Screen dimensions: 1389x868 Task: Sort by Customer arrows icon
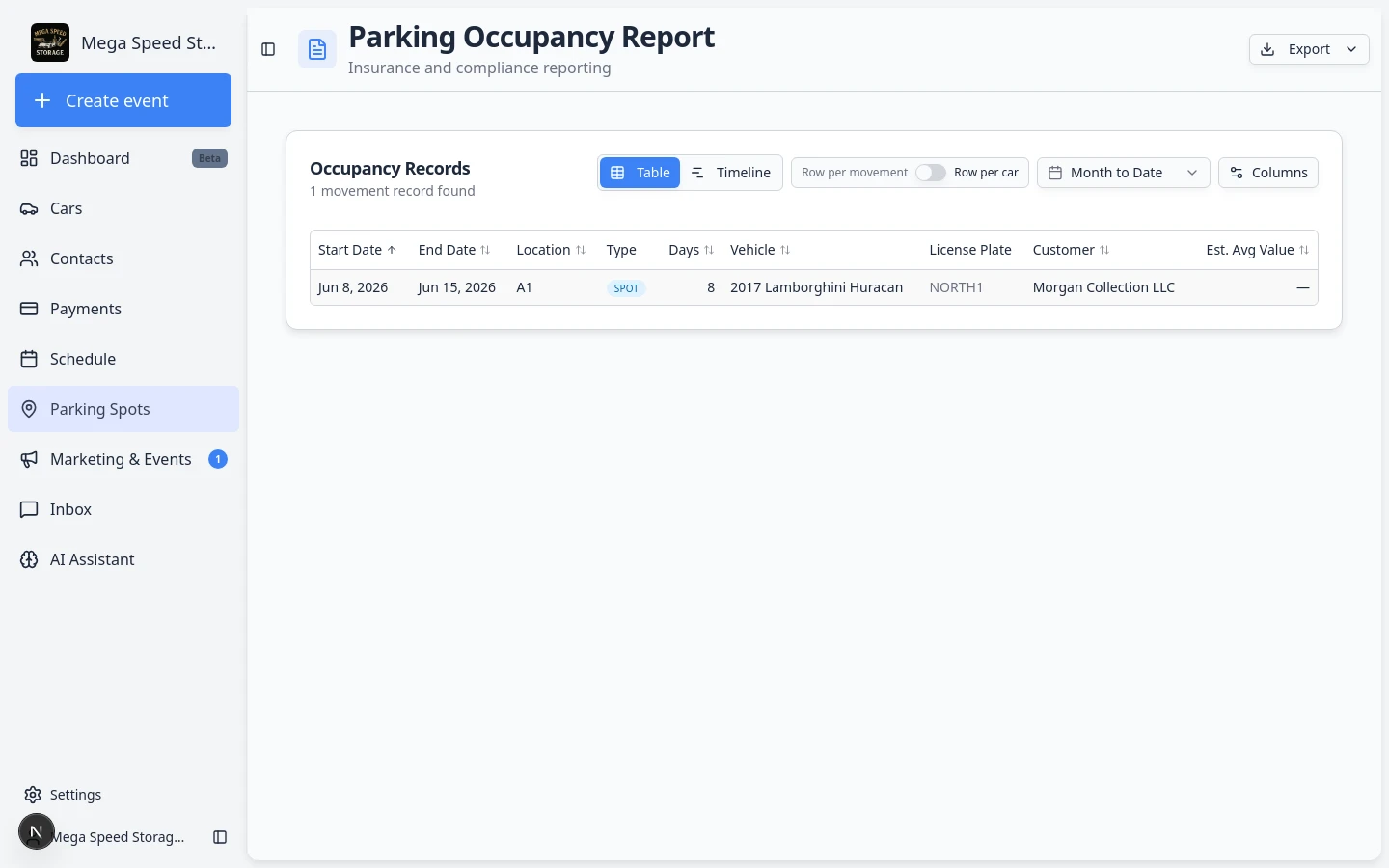coord(1104,250)
